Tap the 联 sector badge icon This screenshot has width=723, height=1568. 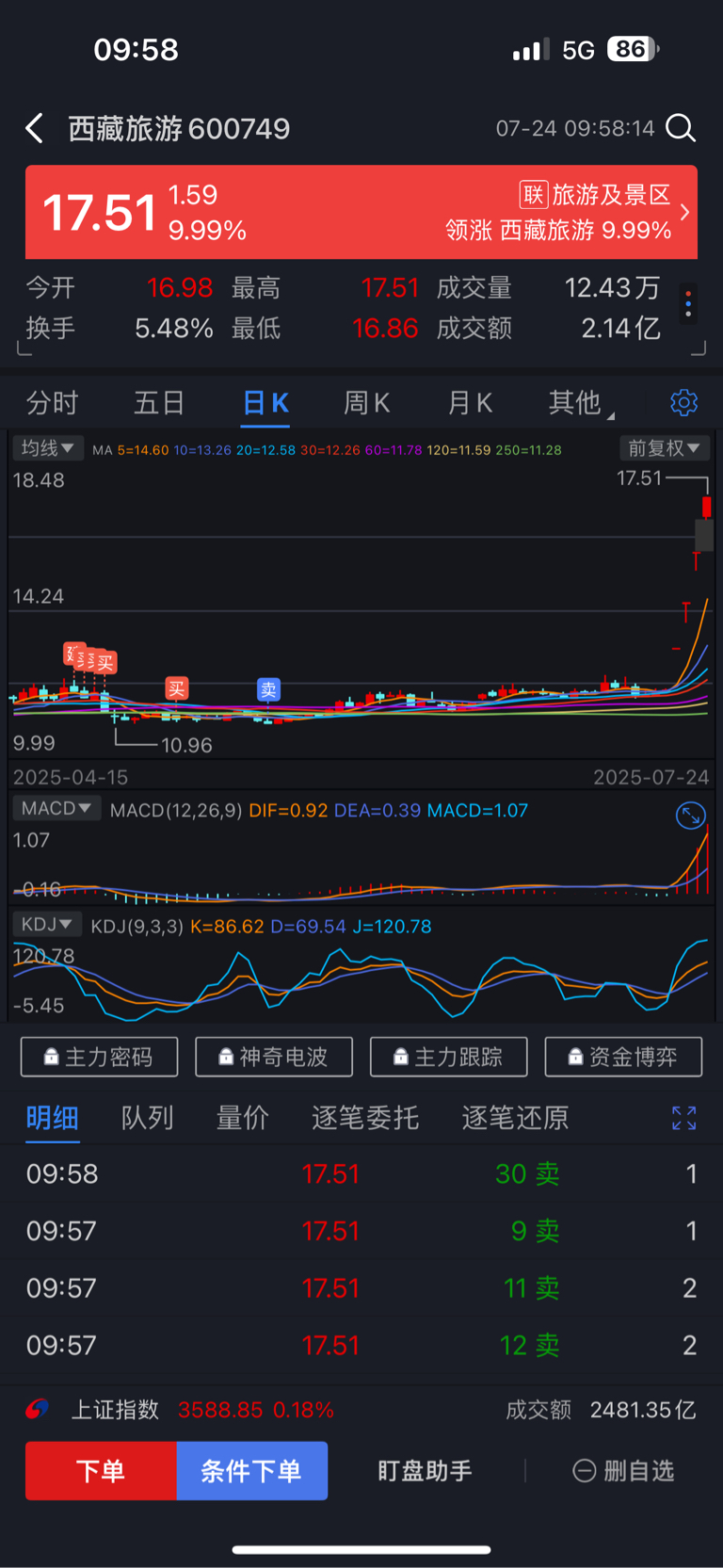point(534,195)
